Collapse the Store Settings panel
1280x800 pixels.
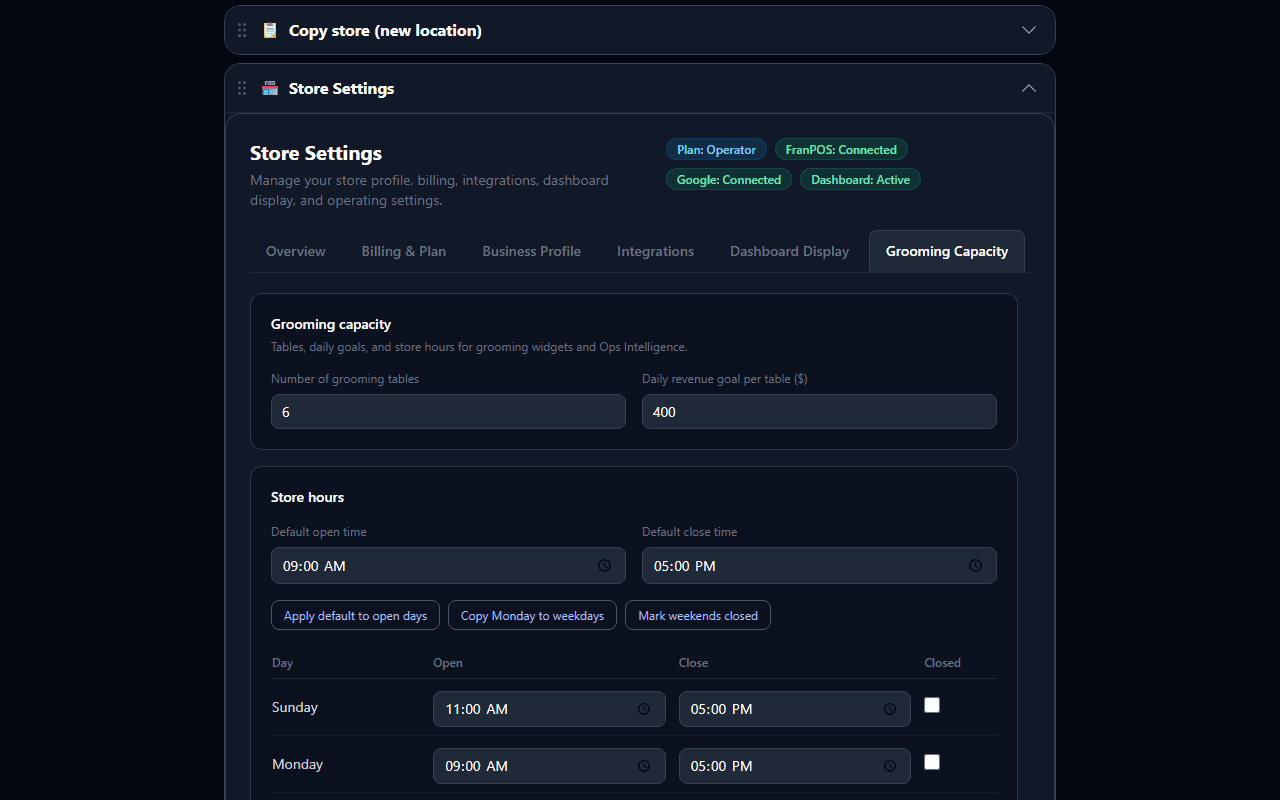(x=1029, y=88)
